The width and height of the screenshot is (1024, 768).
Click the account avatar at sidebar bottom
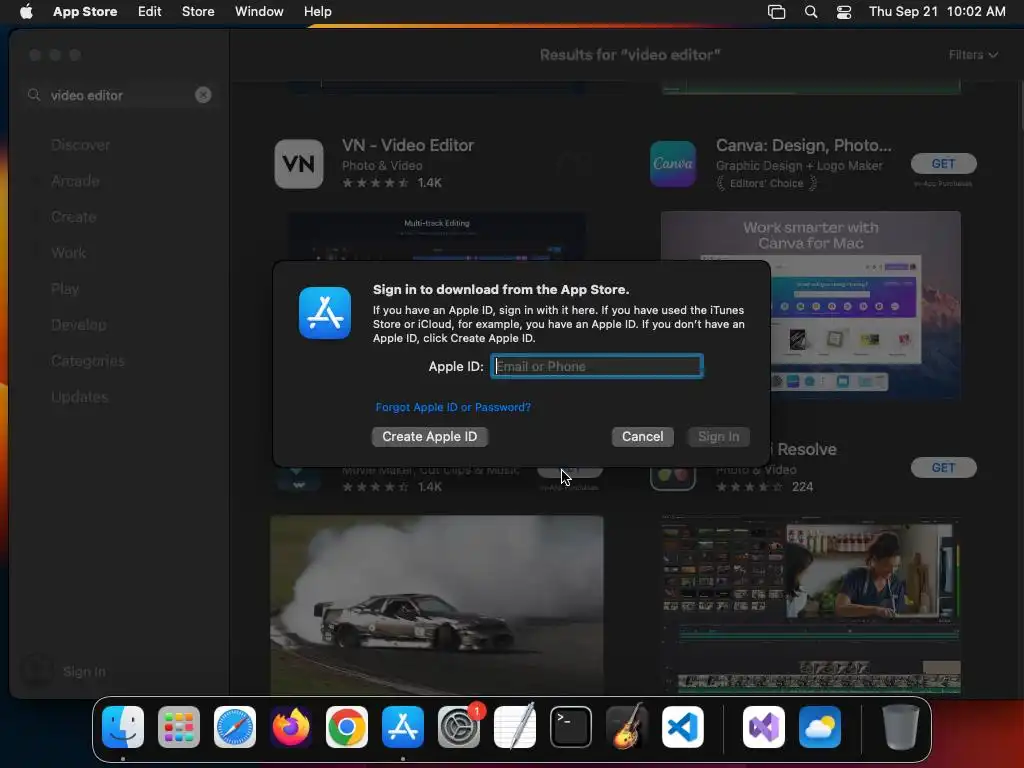[37, 671]
